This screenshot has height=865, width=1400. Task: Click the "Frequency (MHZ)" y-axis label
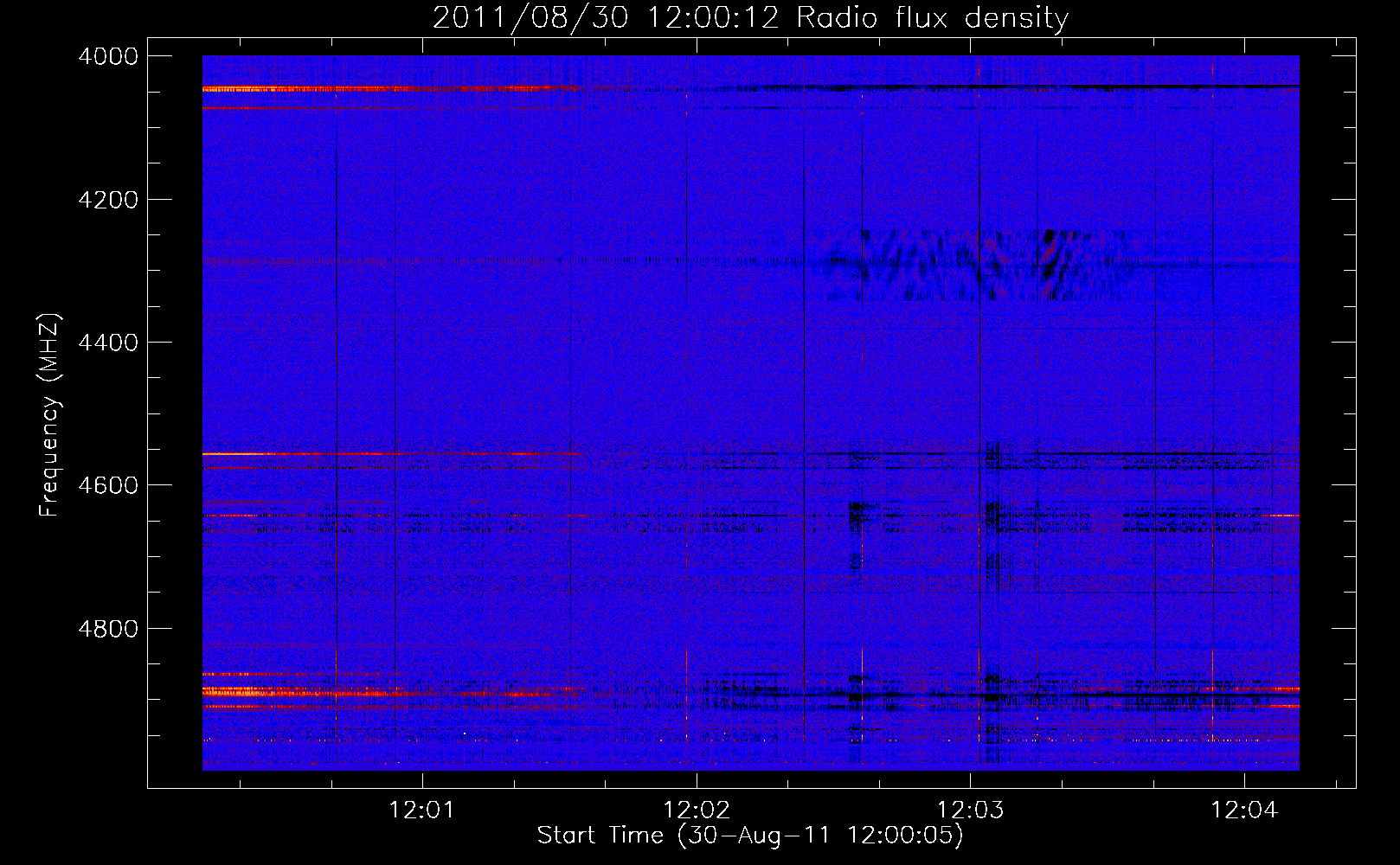[x=50, y=415]
